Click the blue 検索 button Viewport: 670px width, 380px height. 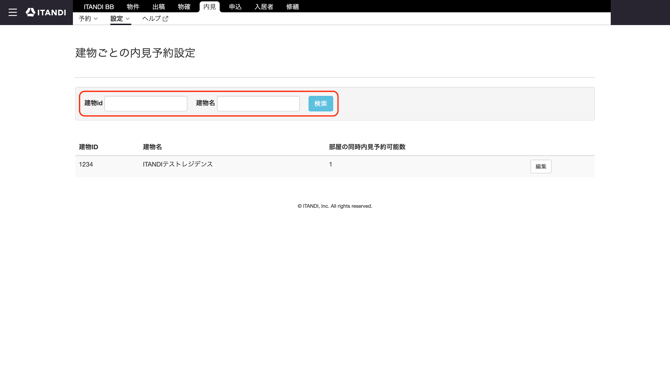[320, 103]
